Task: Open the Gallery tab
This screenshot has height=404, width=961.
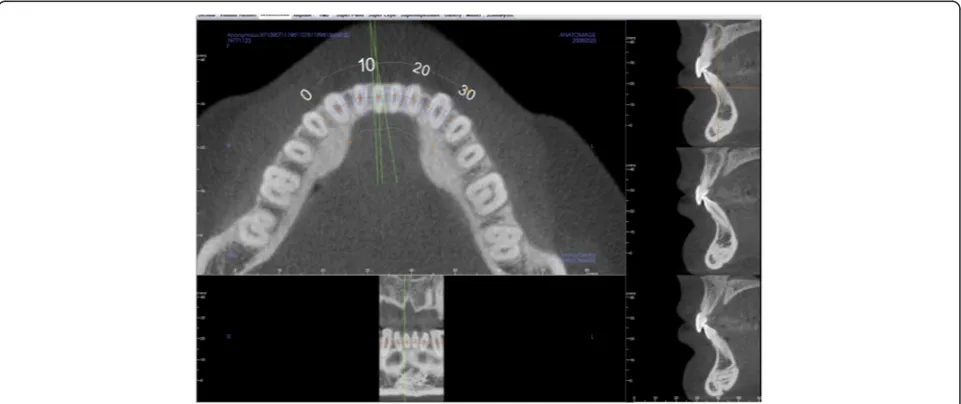Action: [x=452, y=15]
